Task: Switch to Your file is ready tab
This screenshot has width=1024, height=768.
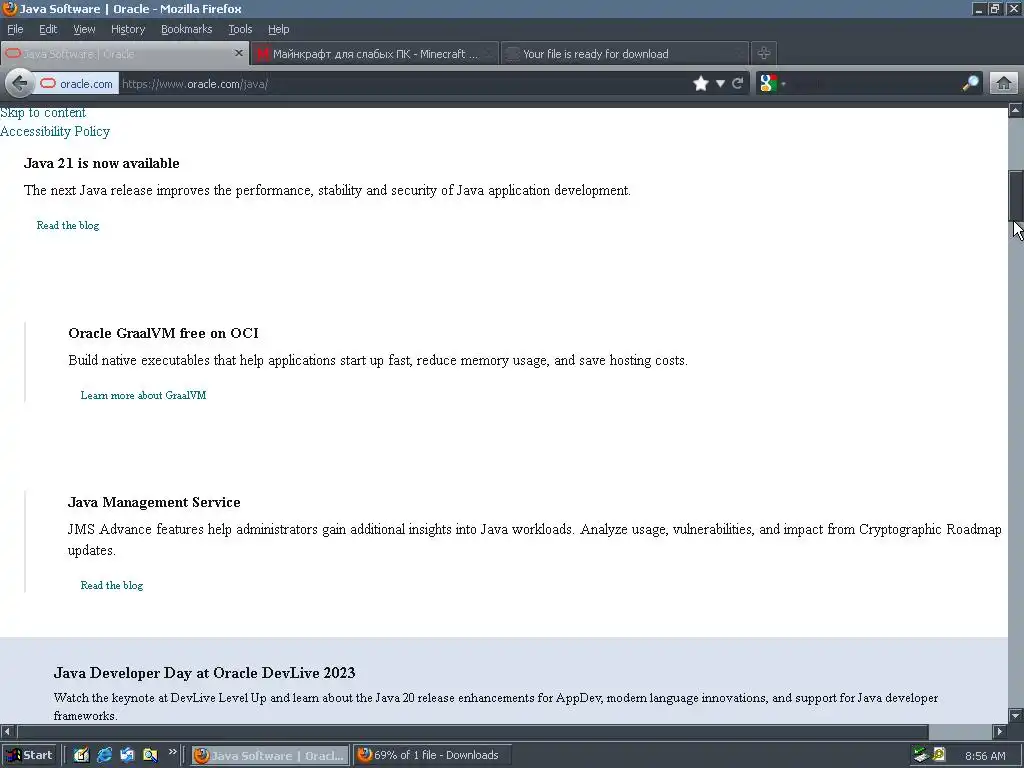Action: coord(625,54)
